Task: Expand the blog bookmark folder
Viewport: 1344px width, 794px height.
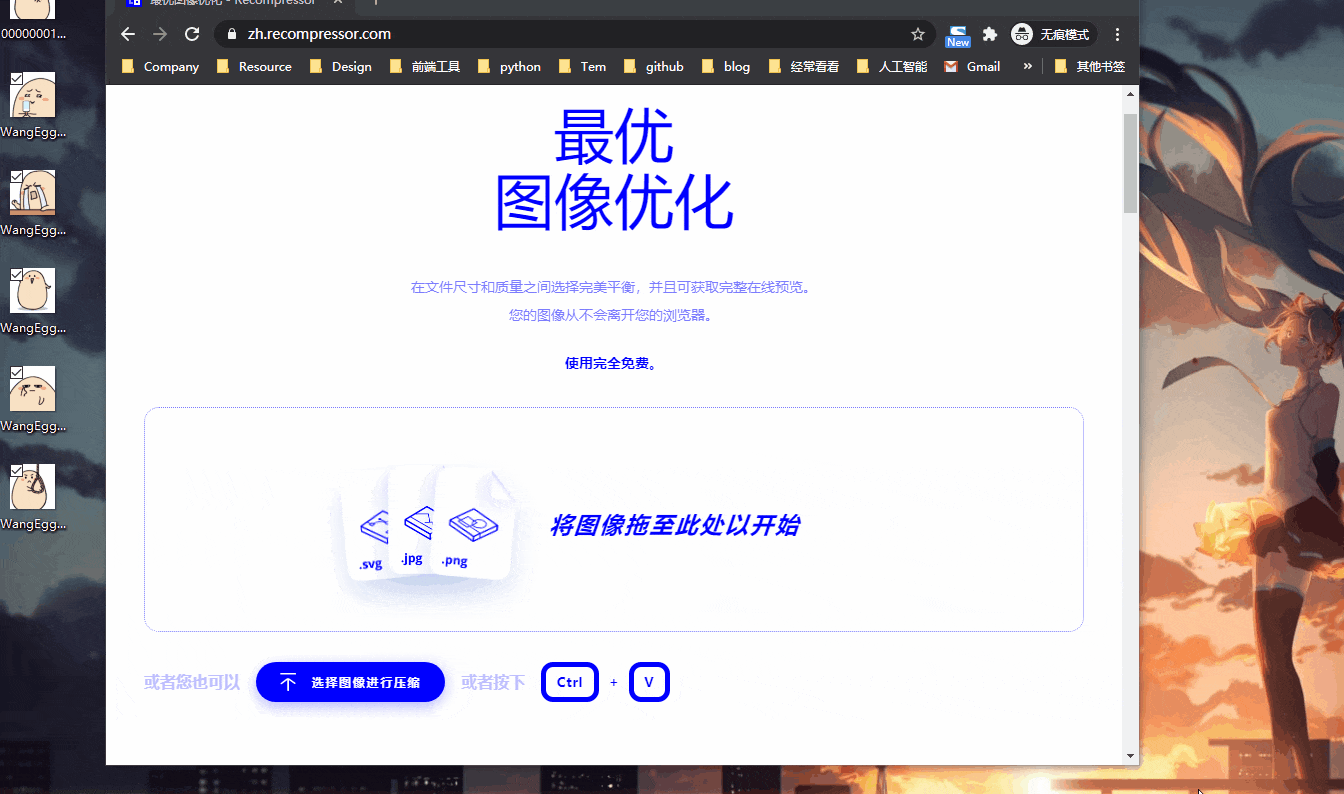Action: point(726,67)
